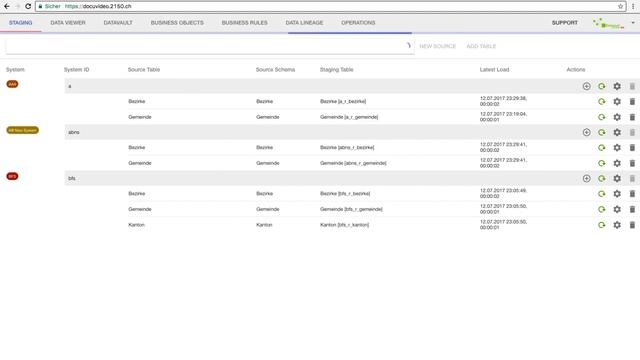Image resolution: width=640 pixels, height=360 pixels.
Task: Reload all tables of system a
Action: [602, 86]
